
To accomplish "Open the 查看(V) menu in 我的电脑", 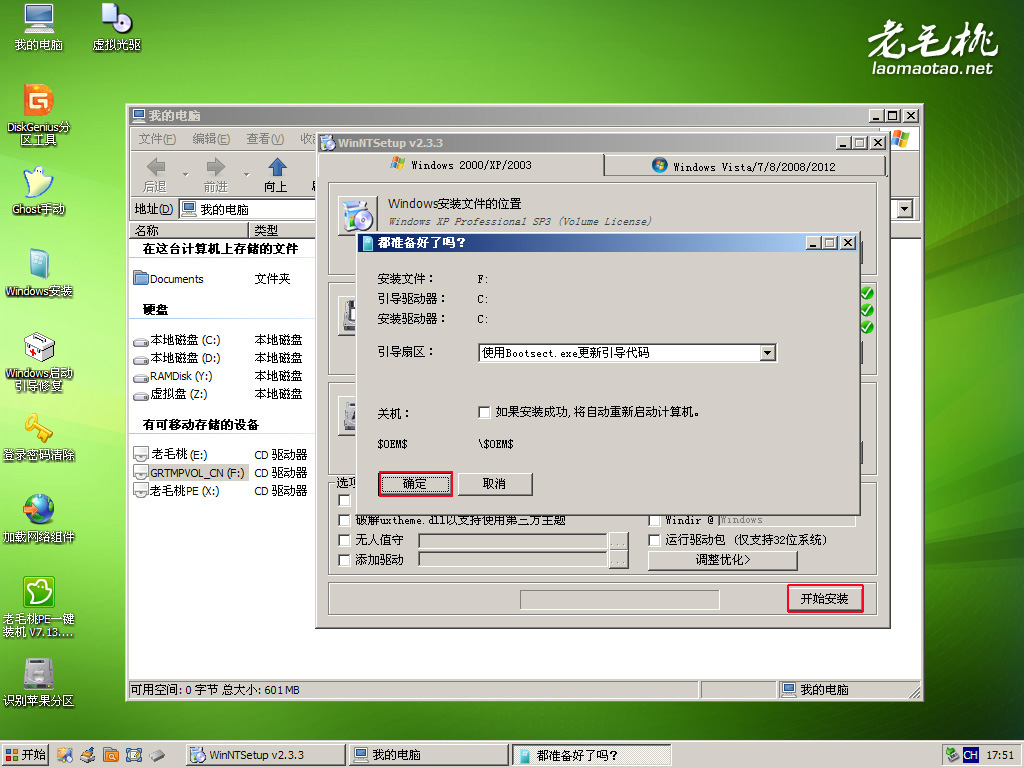I will [x=265, y=138].
